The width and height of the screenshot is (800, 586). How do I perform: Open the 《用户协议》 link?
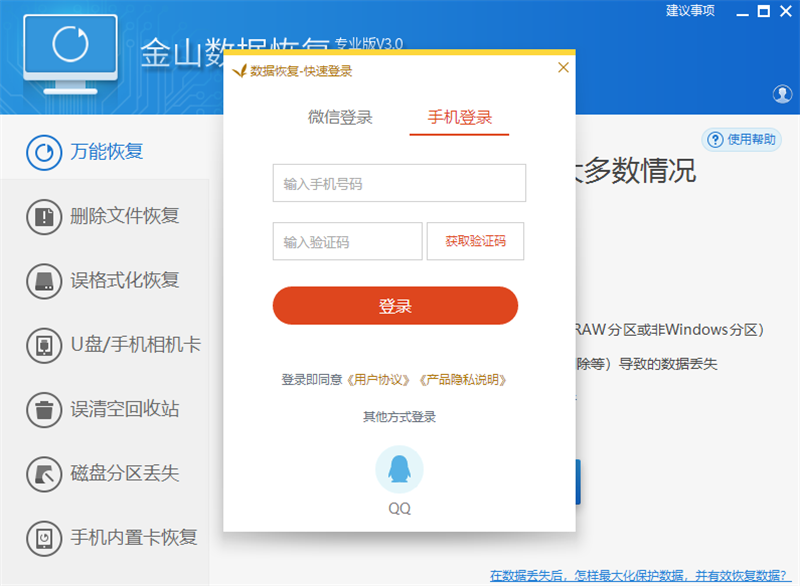coord(378,380)
